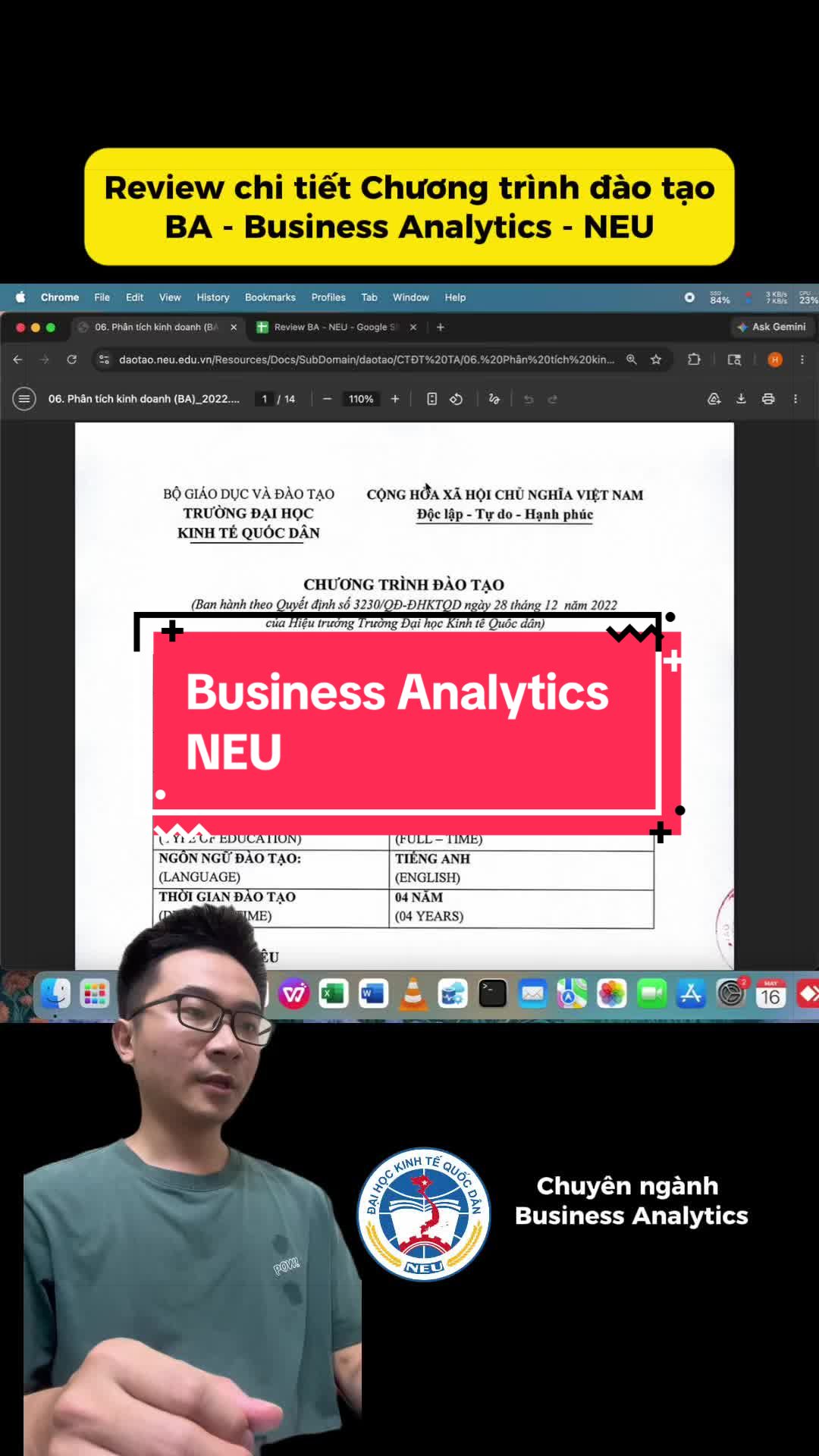Image resolution: width=819 pixels, height=1456 pixels.
Task: Go back to the previous page
Action: coord(17,359)
